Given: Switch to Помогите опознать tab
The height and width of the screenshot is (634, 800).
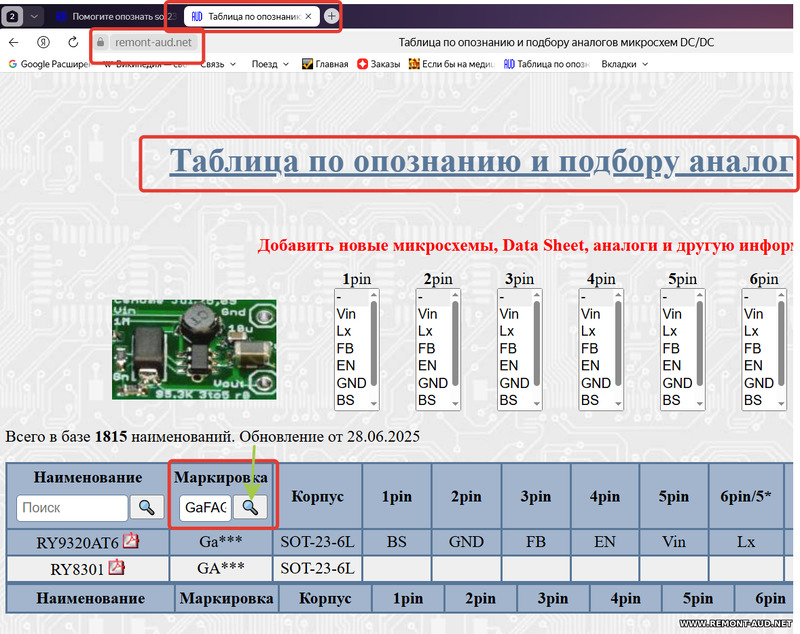Looking at the screenshot, I should coord(115,16).
